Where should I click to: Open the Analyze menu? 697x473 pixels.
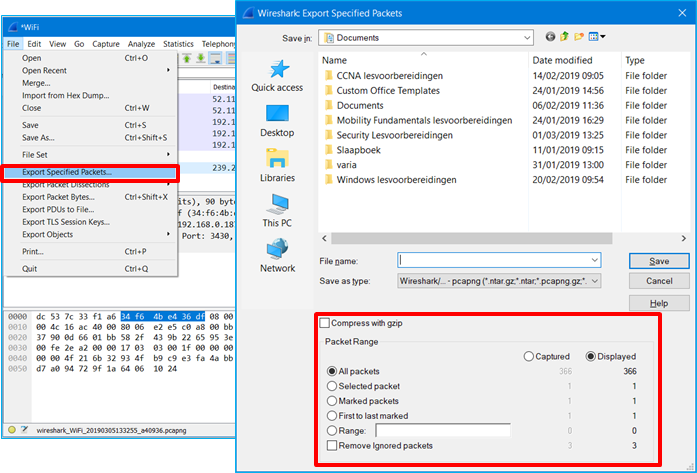click(141, 44)
